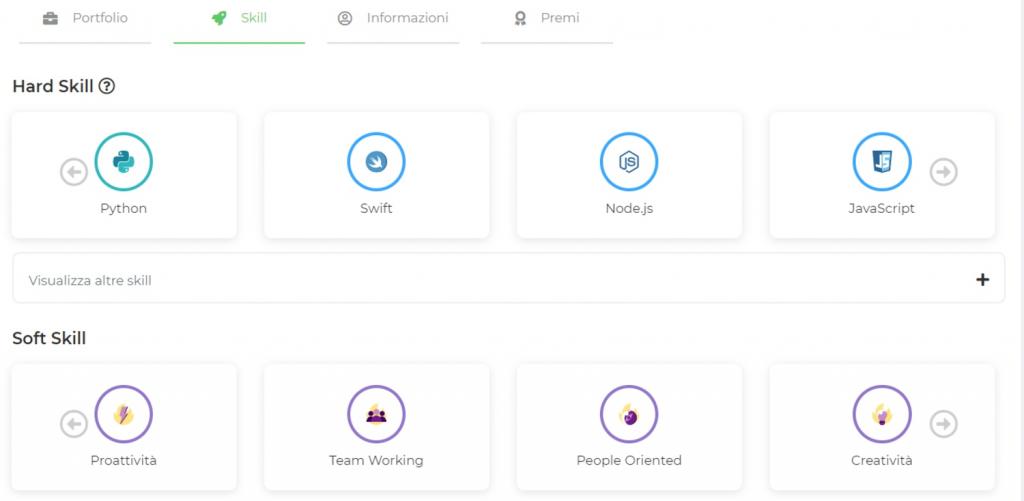
Task: Click the Hard Skill heading
Action: click(x=53, y=86)
